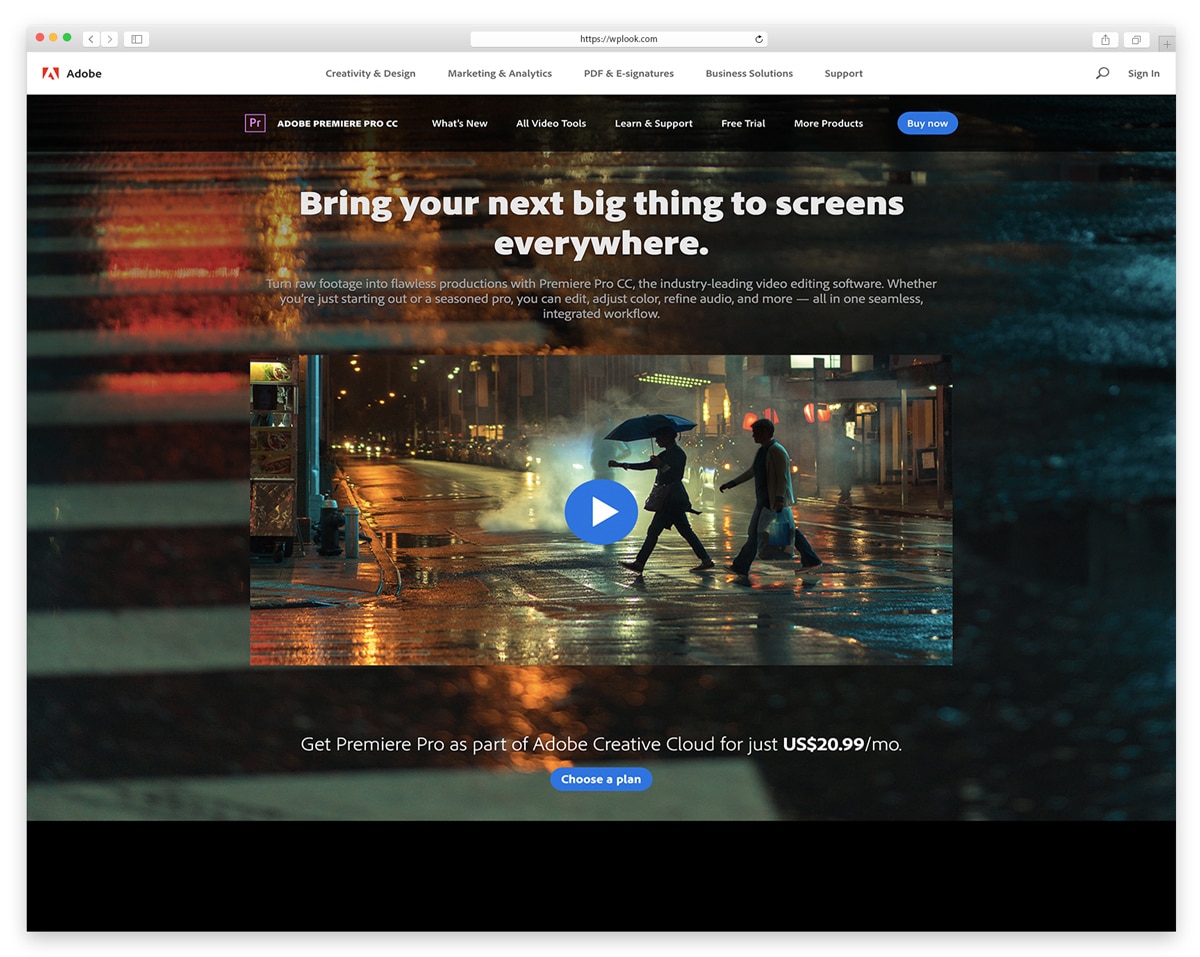This screenshot has height=957, width=1200.
Task: Go back with browser back arrow
Action: point(91,39)
